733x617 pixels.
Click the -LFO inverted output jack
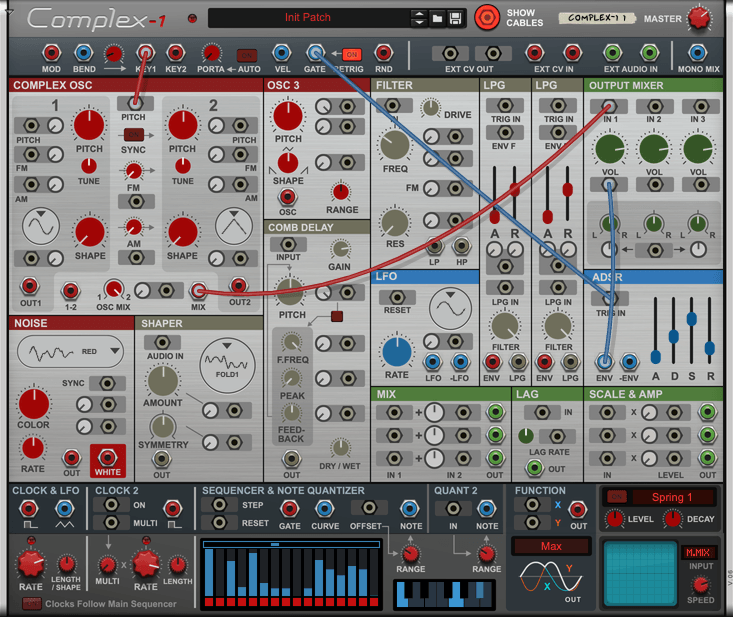[460, 361]
